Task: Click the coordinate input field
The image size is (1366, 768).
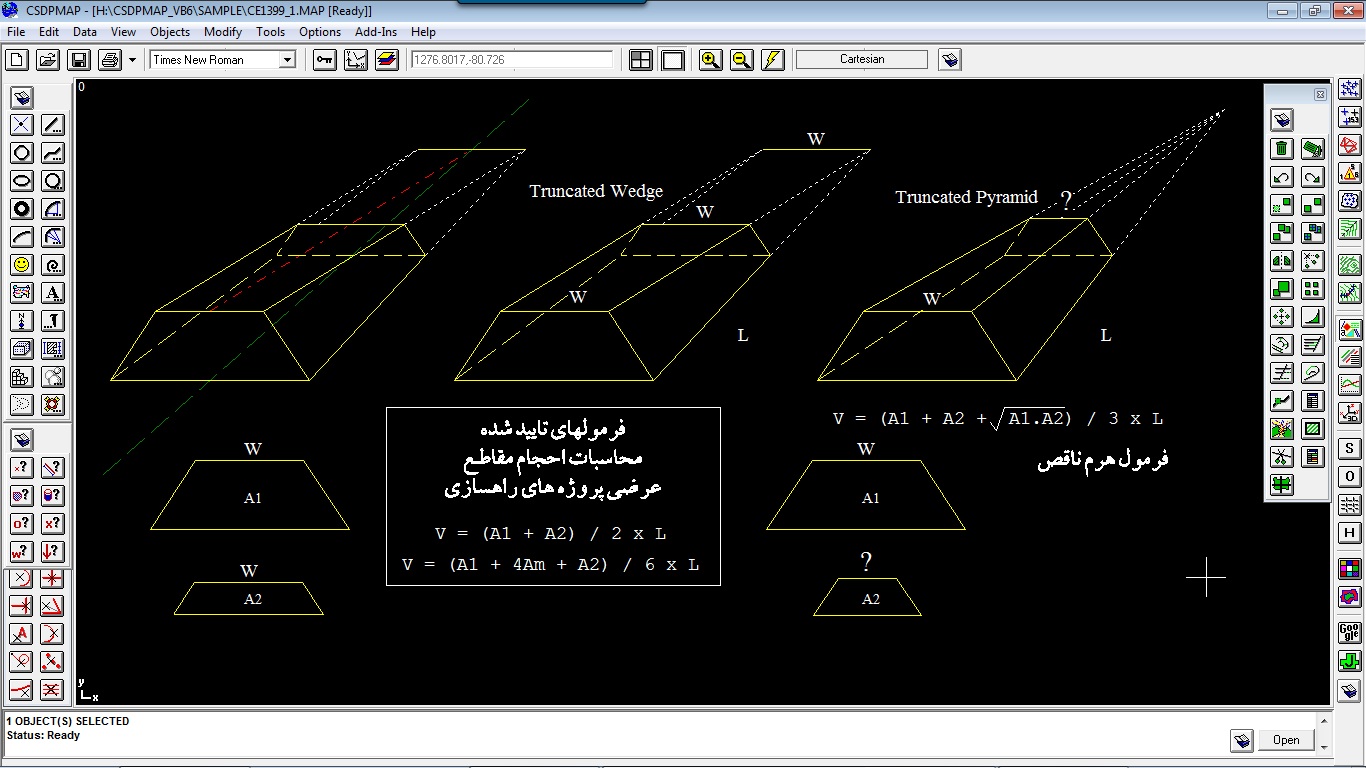Action: (512, 60)
